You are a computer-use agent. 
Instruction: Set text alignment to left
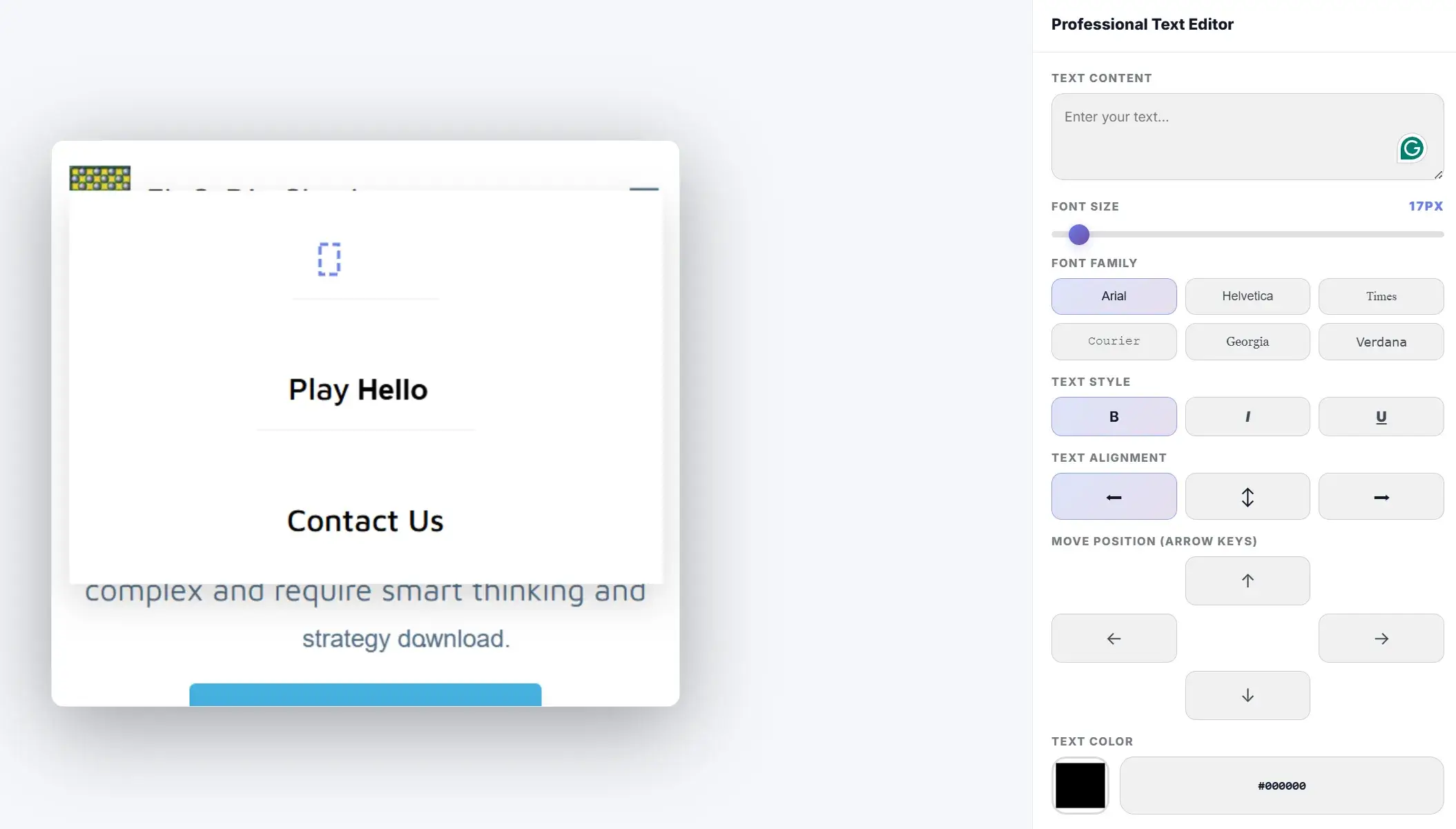1113,496
